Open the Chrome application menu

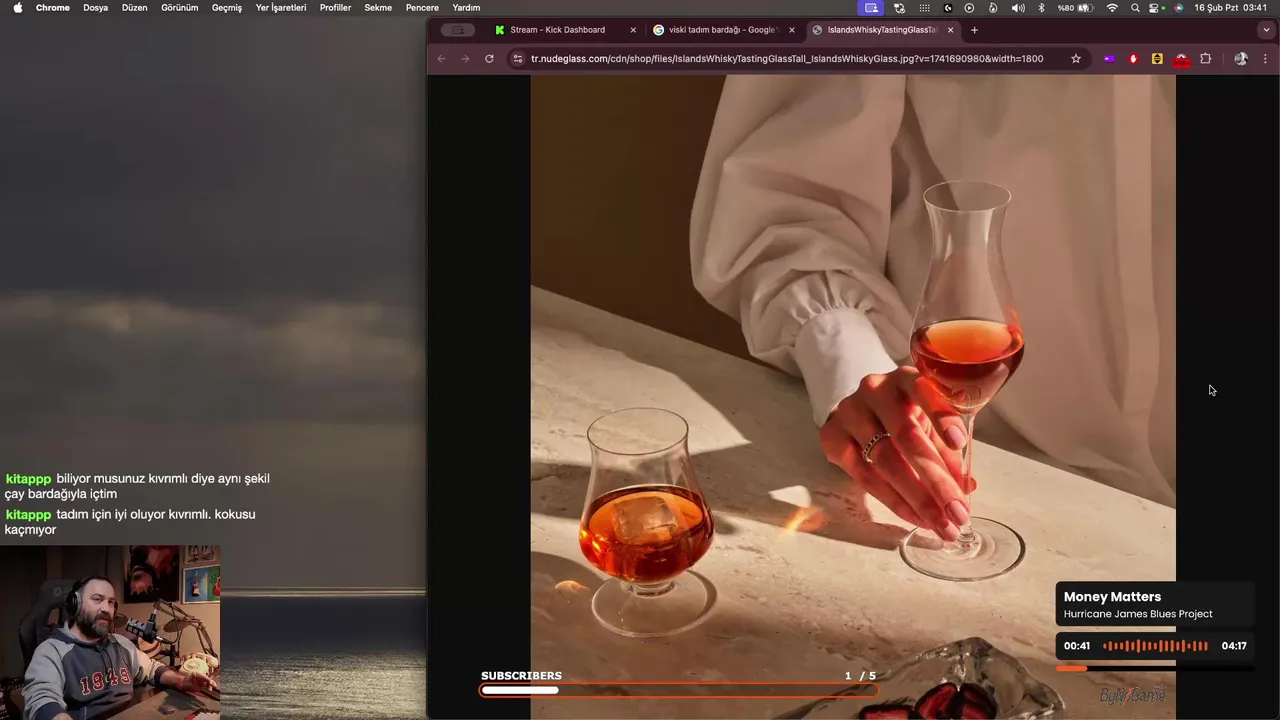coord(53,7)
